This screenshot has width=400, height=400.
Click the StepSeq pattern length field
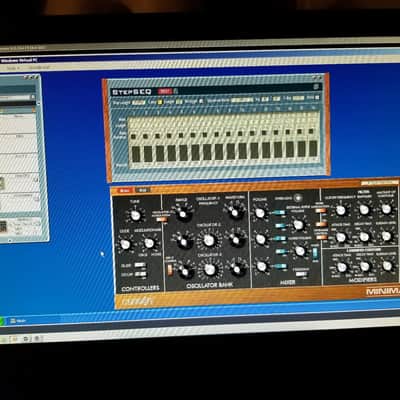click(x=138, y=102)
